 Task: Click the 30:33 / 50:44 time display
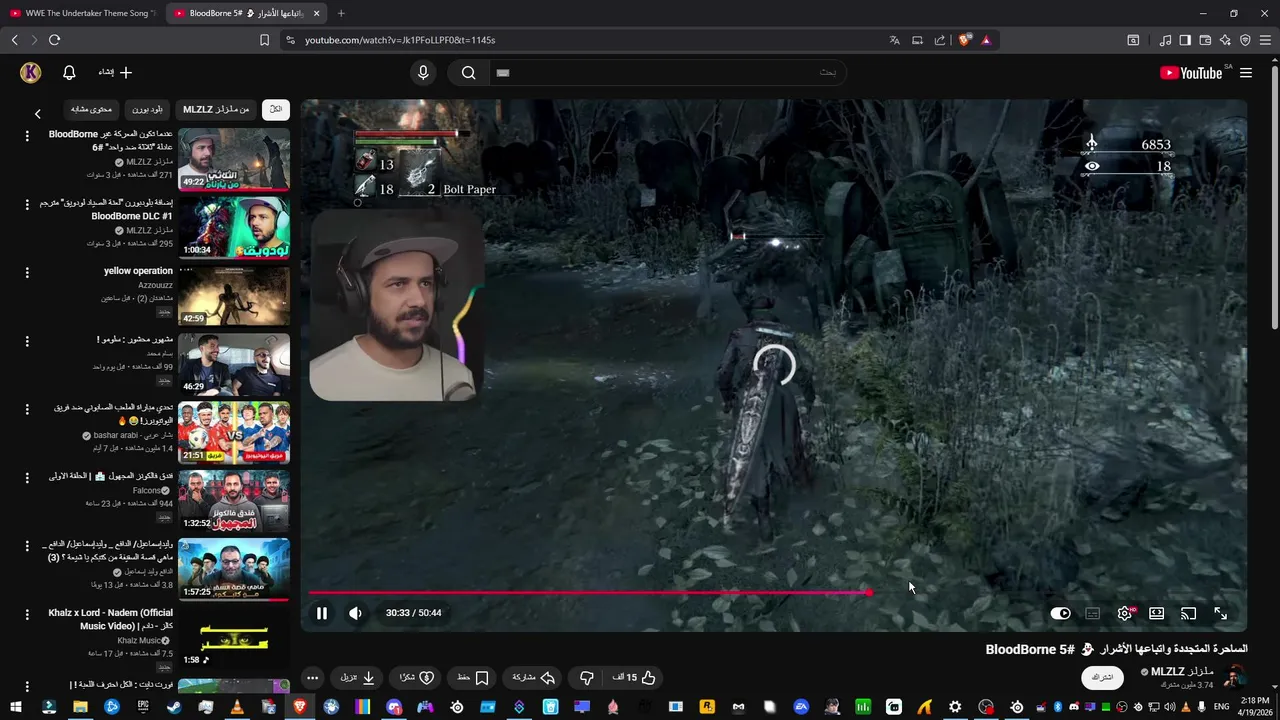(413, 613)
